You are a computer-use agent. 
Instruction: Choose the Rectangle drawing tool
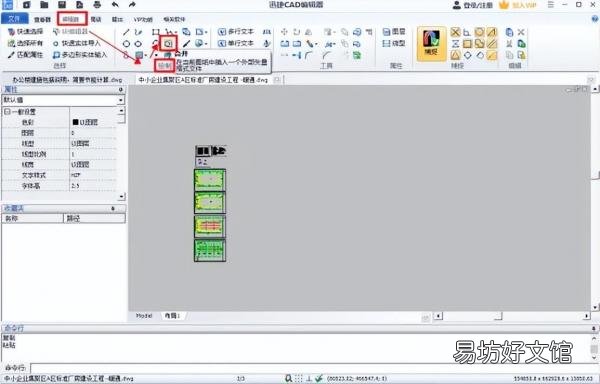pos(155,32)
